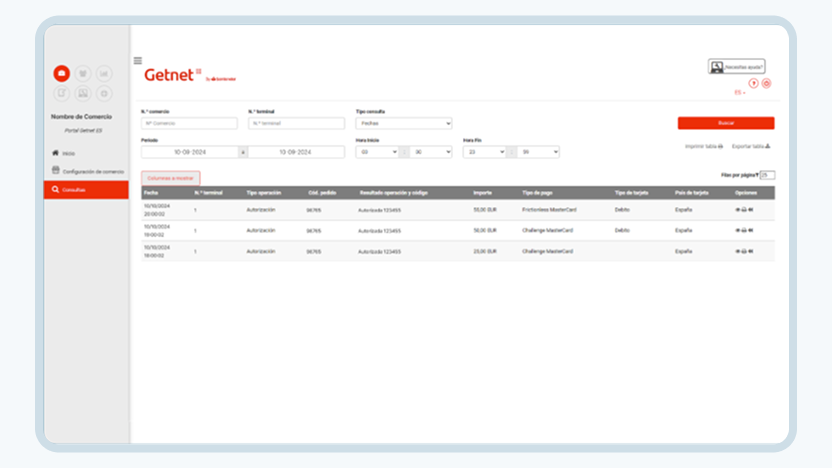Viewport: 832px width, 468px height.
Task: Click the Periodo start date field
Action: (x=190, y=152)
